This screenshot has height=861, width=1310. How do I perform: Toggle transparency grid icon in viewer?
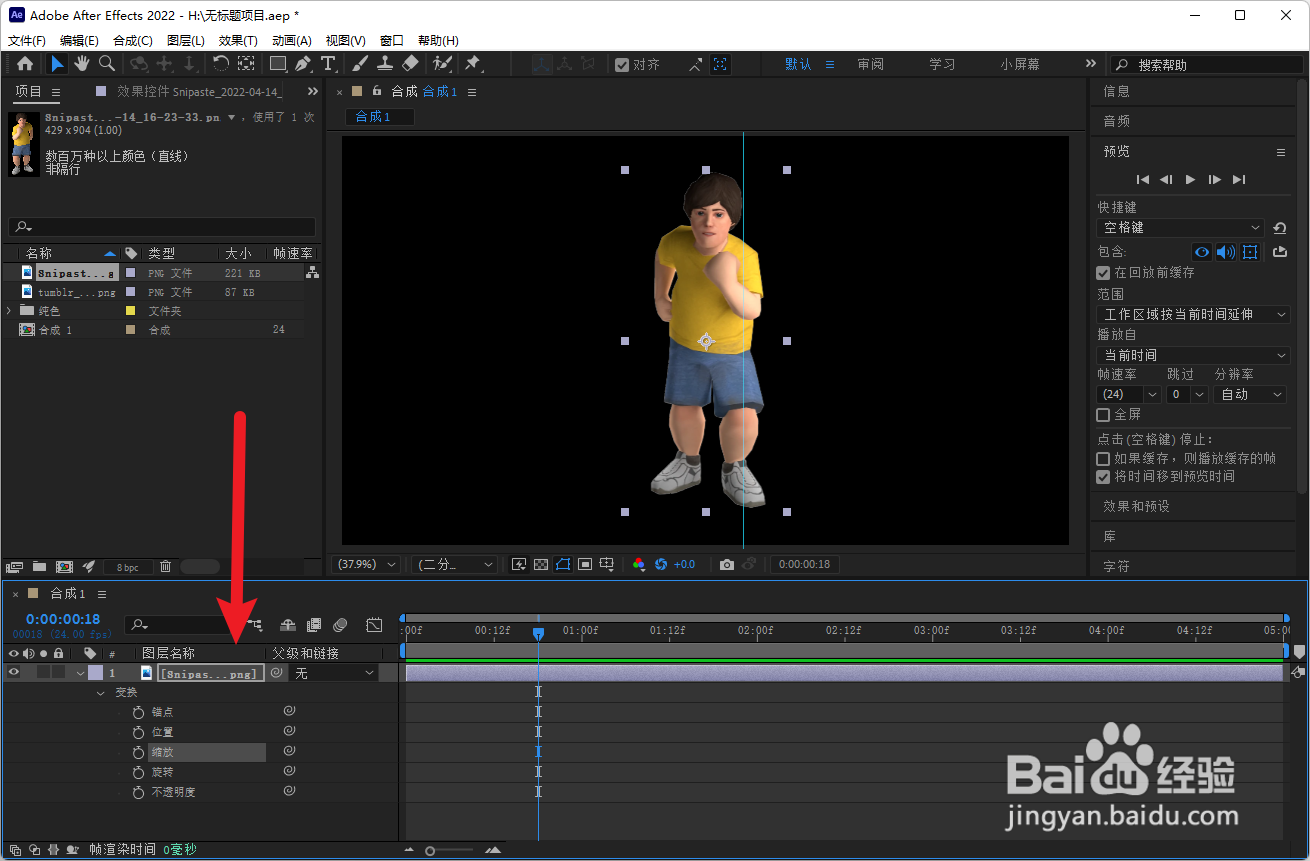click(x=541, y=564)
